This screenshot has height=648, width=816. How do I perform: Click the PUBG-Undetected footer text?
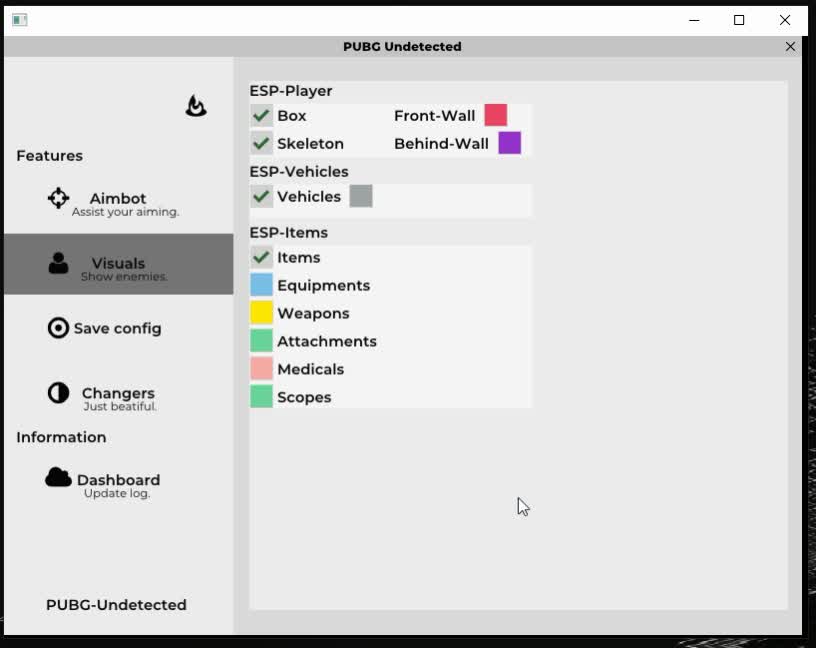[116, 605]
